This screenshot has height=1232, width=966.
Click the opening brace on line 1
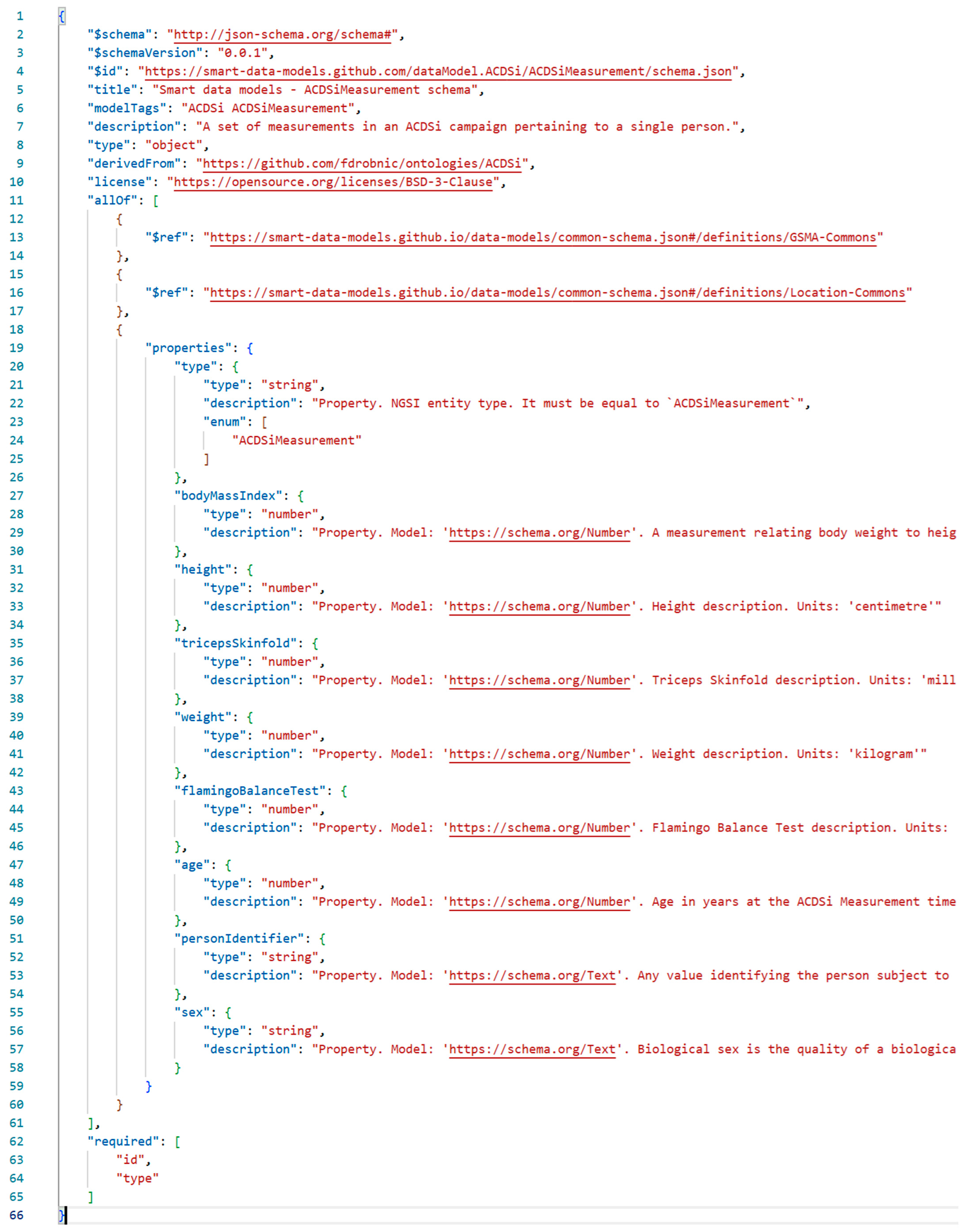(x=62, y=16)
